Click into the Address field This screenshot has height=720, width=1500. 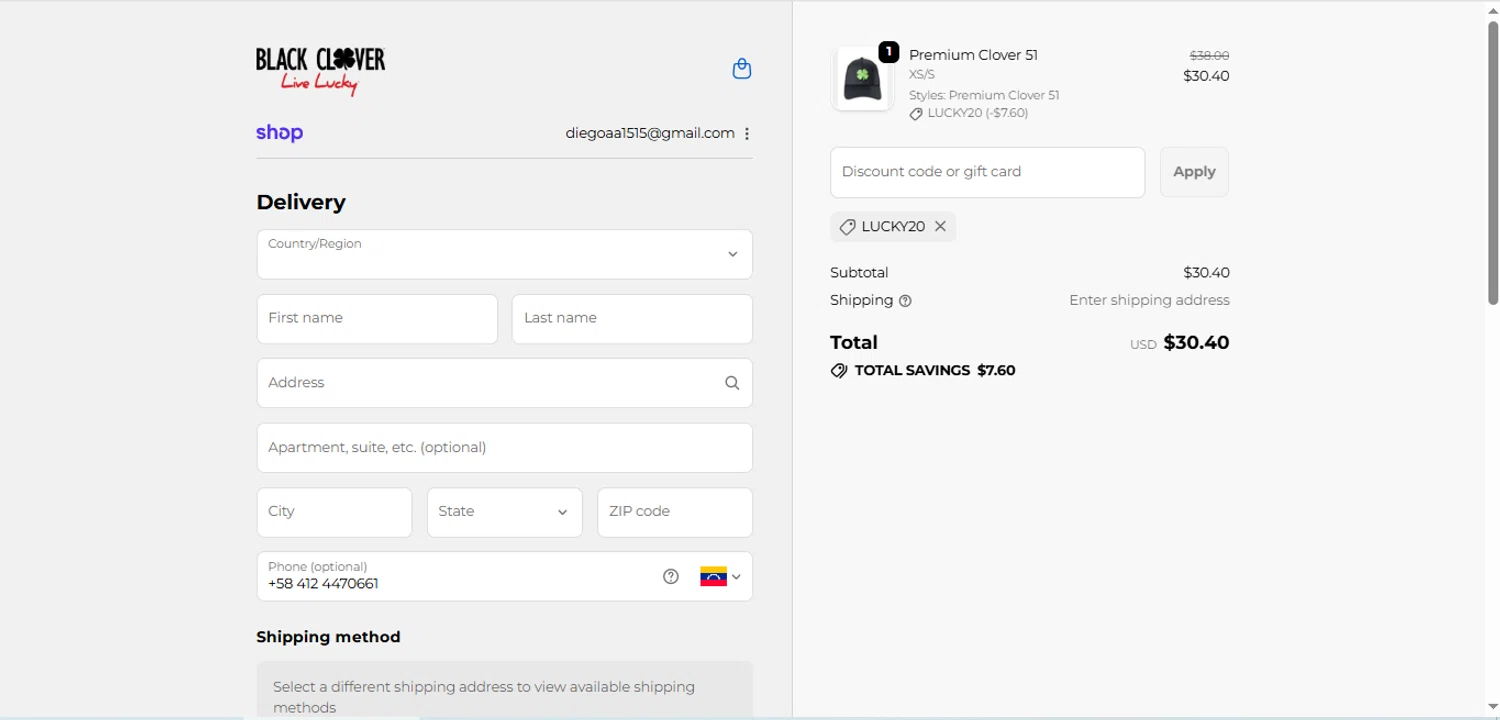pos(504,383)
